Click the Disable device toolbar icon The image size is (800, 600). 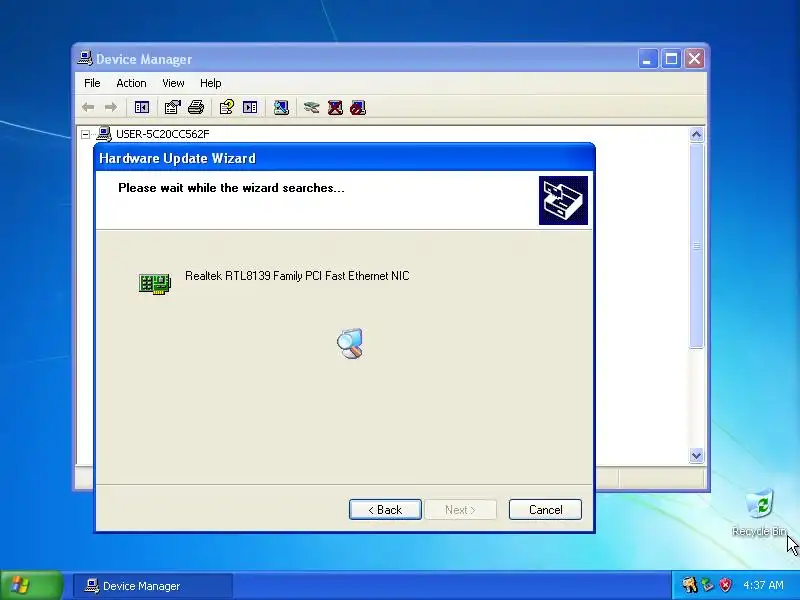point(358,107)
